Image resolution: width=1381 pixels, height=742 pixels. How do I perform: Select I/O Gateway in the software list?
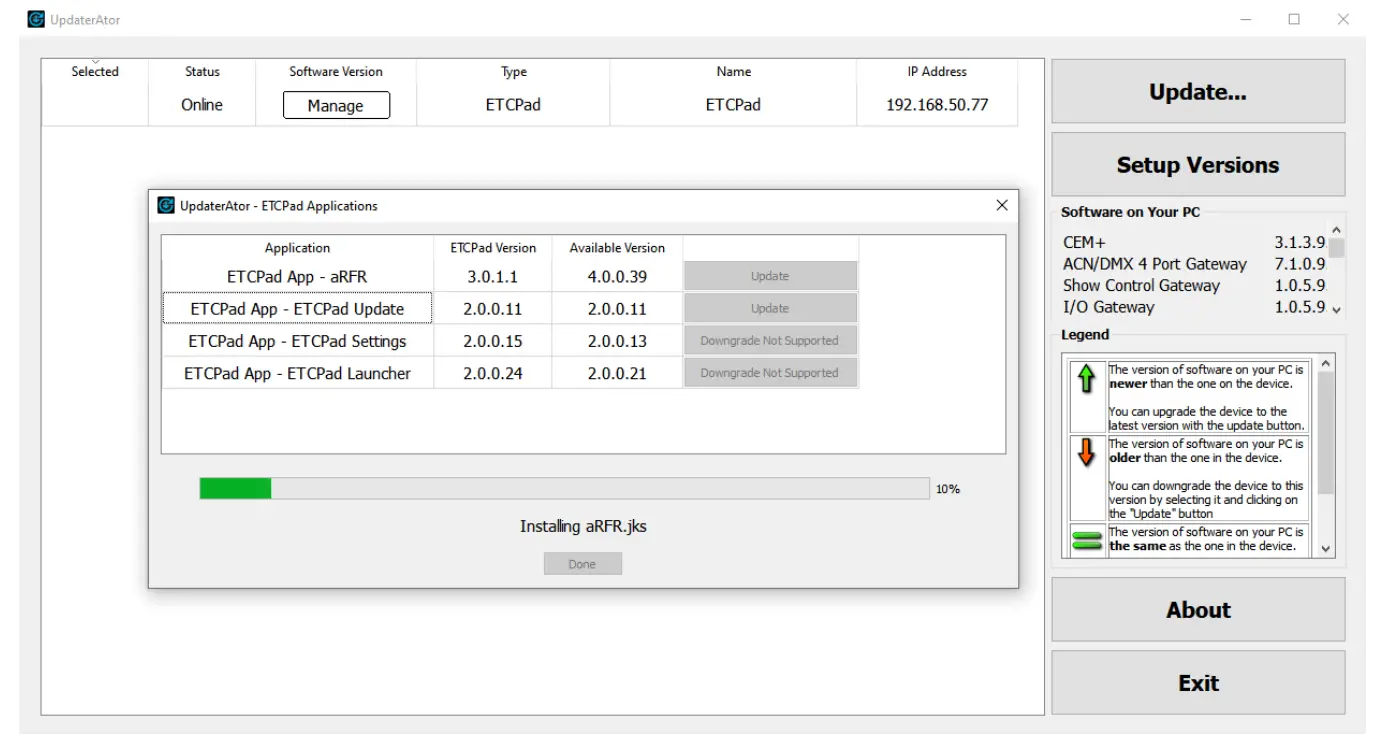tap(1108, 307)
